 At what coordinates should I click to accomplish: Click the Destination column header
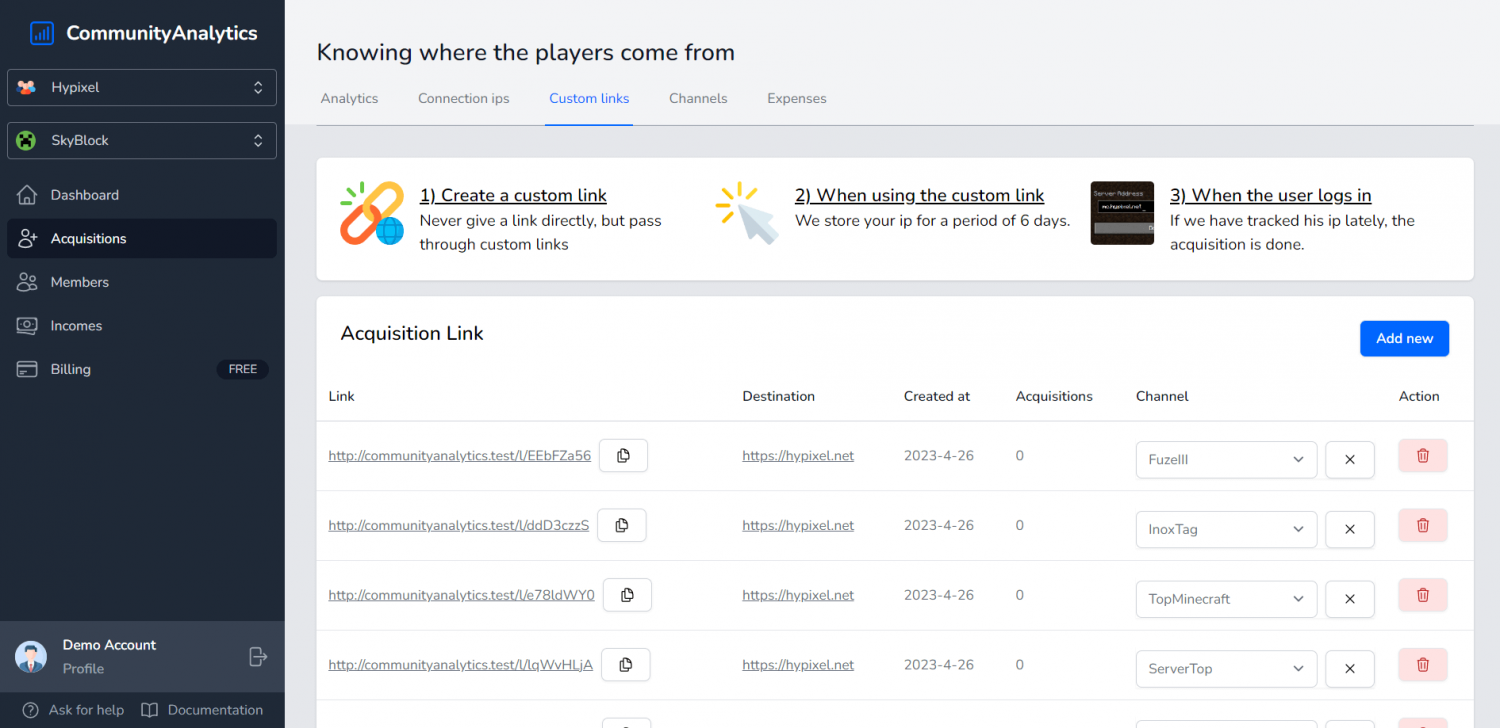779,396
